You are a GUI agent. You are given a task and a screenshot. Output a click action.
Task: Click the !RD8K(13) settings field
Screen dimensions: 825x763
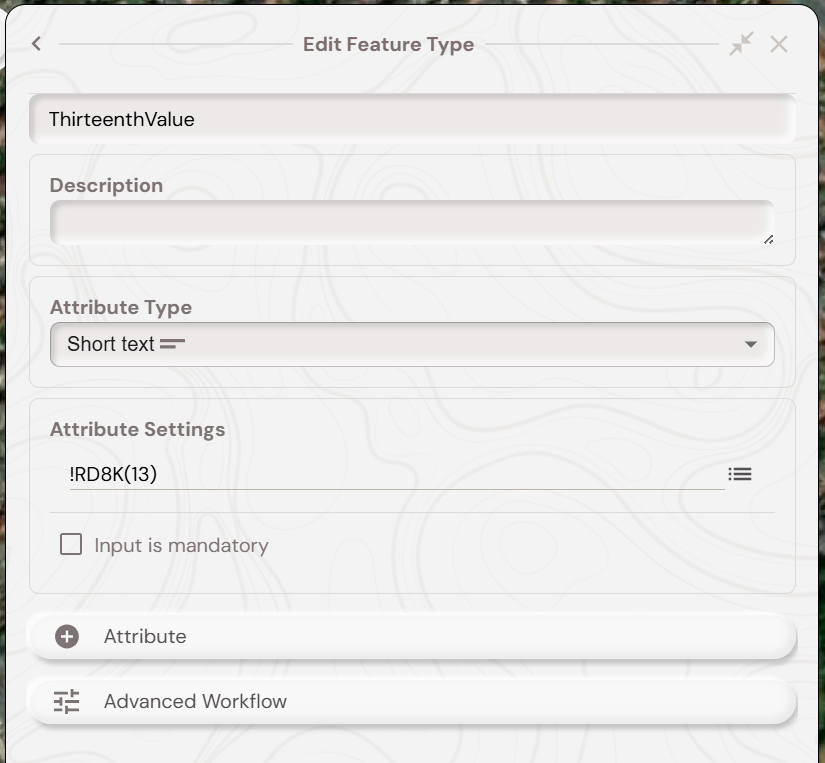[395, 474]
